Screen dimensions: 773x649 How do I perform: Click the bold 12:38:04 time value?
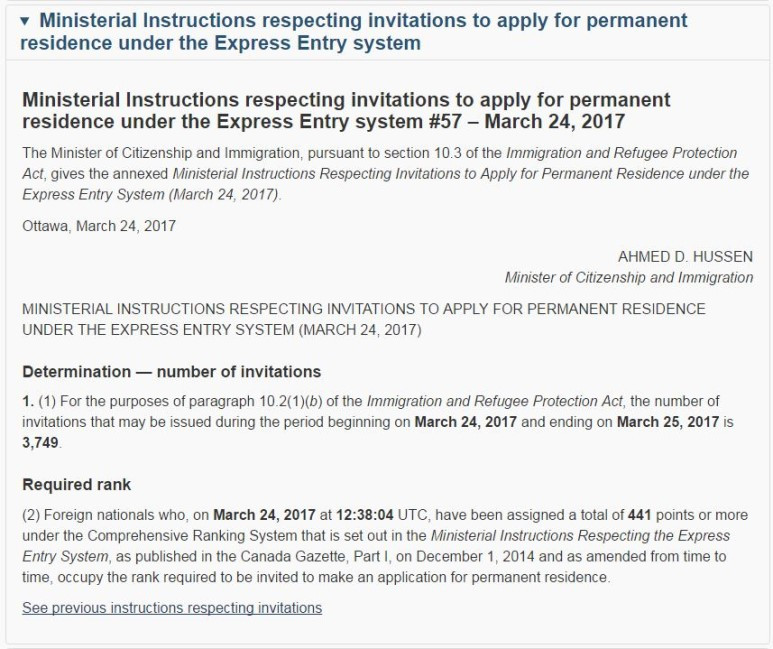coord(365,515)
